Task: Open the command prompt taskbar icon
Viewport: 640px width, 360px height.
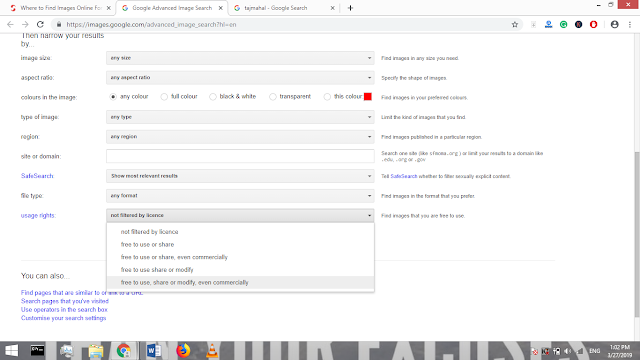Action: click(x=38, y=351)
